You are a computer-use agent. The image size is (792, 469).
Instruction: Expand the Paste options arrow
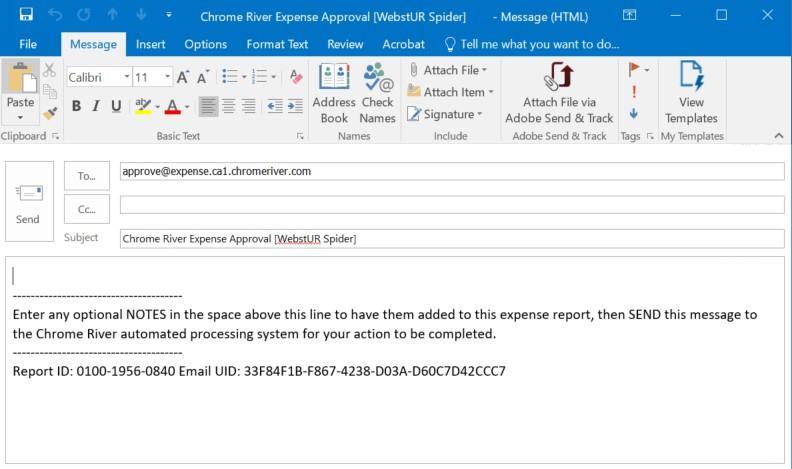coord(20,118)
